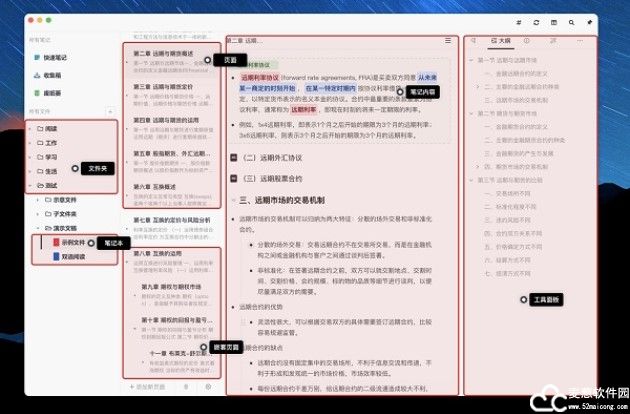
Task: Click 添加新页面 to add a page
Action: [x=151, y=386]
